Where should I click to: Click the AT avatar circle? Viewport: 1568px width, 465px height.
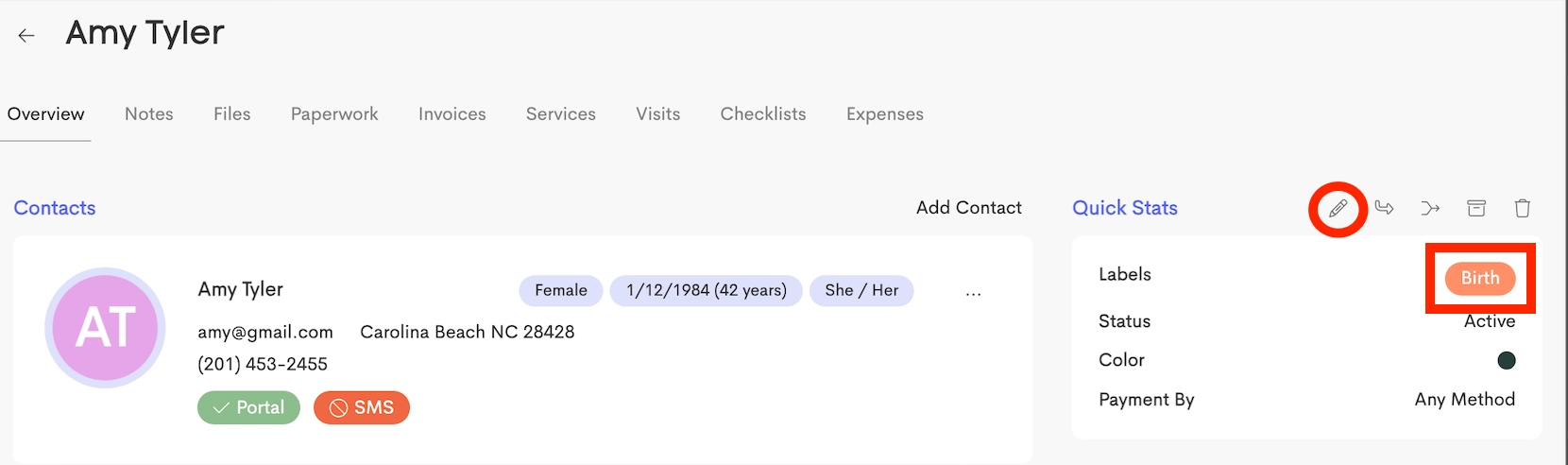(x=105, y=327)
